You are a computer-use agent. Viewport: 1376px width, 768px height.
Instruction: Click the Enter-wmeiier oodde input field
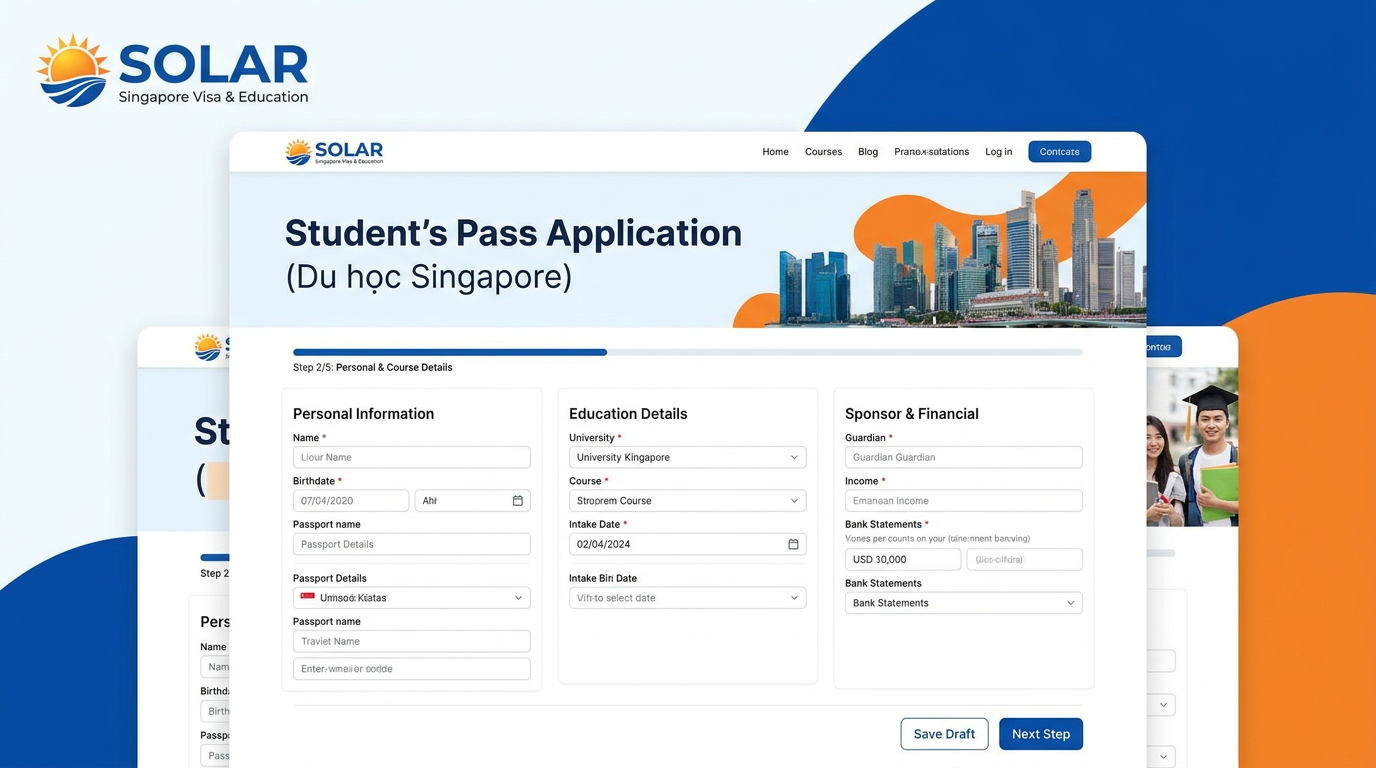[x=411, y=669]
